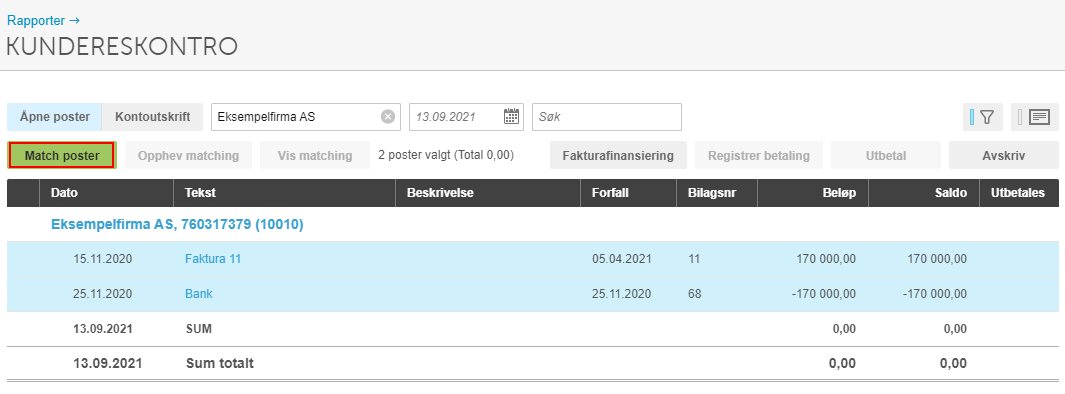This screenshot has height=394, width=1065.
Task: Focus the Søk search field
Action: coord(607,117)
